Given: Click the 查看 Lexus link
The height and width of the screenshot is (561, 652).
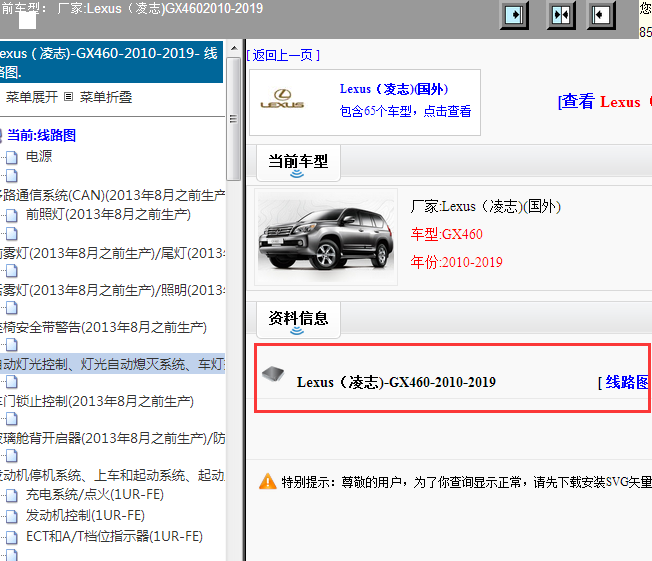Looking at the screenshot, I should click(x=604, y=101).
